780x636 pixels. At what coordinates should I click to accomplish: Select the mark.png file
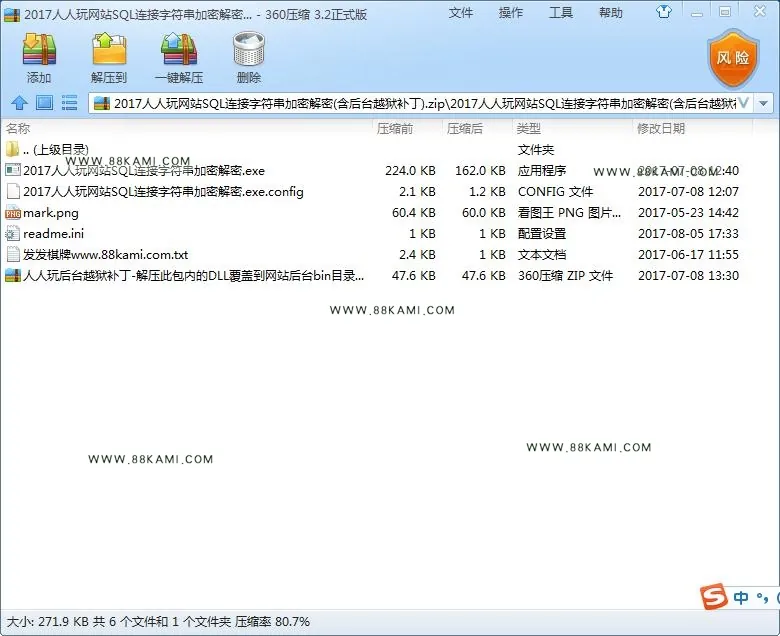[x=51, y=213]
